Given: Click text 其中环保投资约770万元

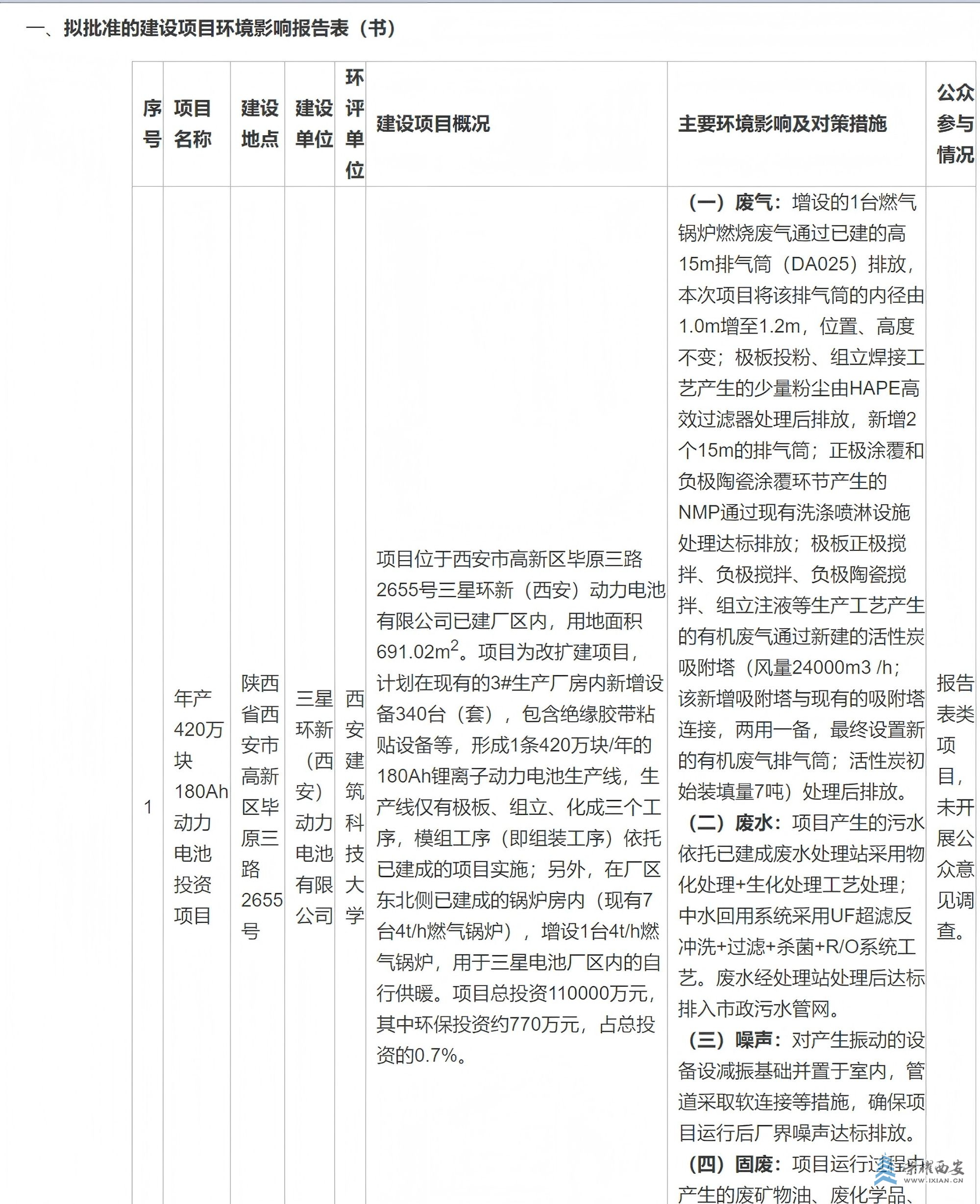Looking at the screenshot, I should pyautogui.click(x=478, y=1024).
